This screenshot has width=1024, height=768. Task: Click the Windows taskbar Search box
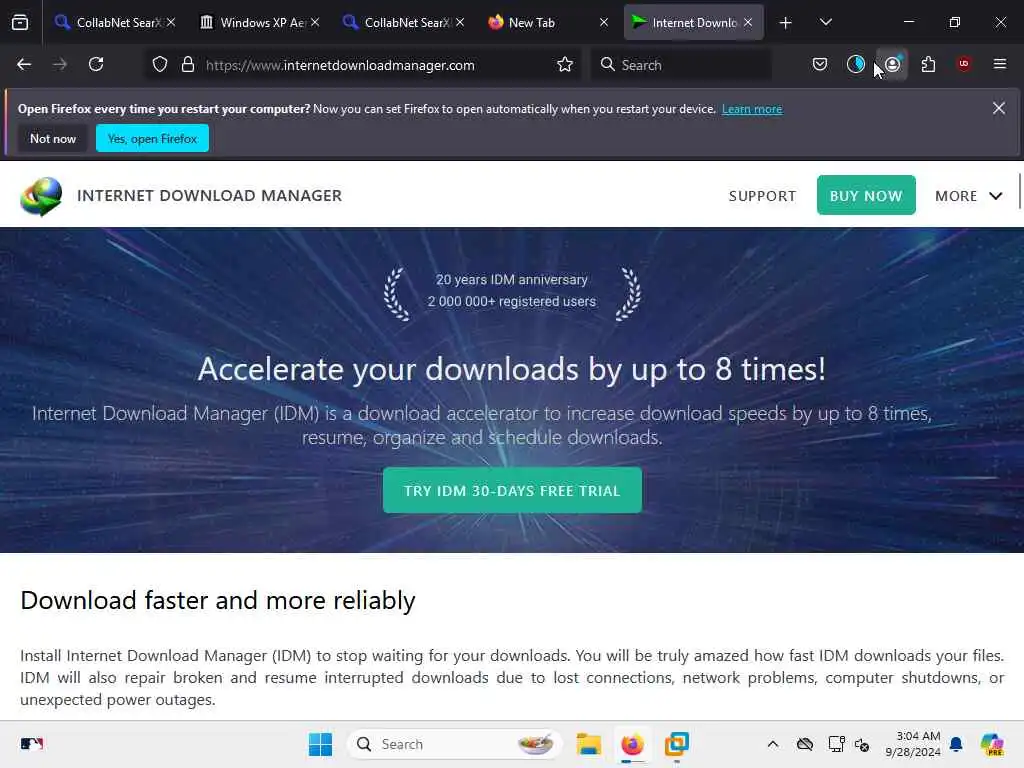tap(455, 744)
